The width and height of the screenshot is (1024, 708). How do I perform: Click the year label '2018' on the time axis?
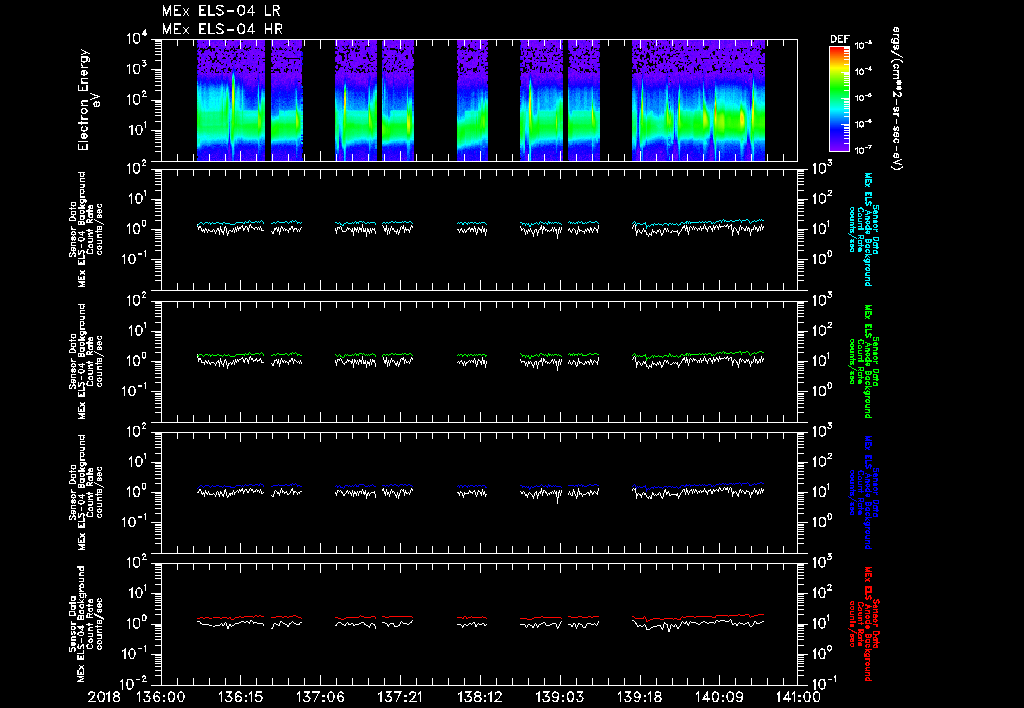click(105, 698)
